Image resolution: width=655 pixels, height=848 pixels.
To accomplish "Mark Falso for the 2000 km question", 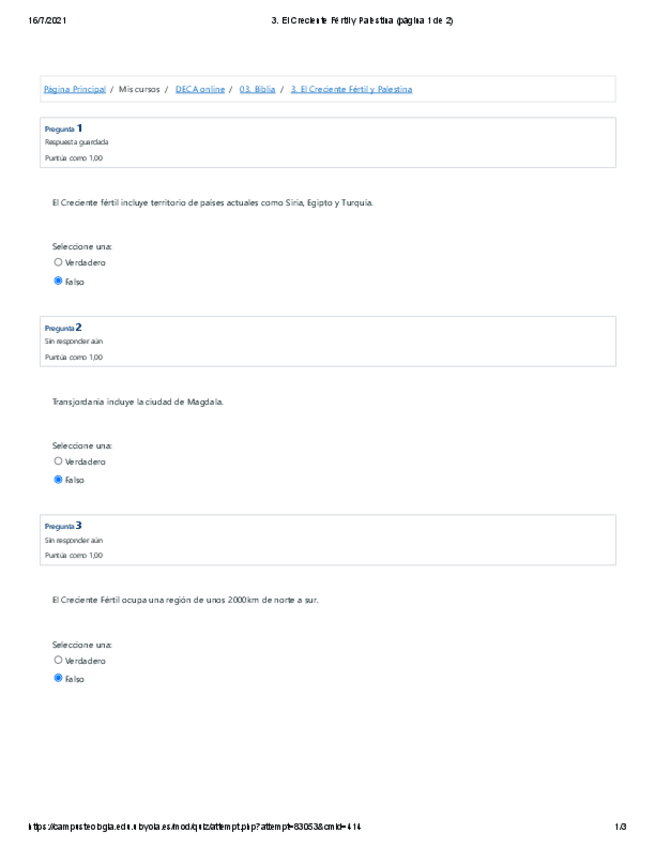I will tap(58, 679).
